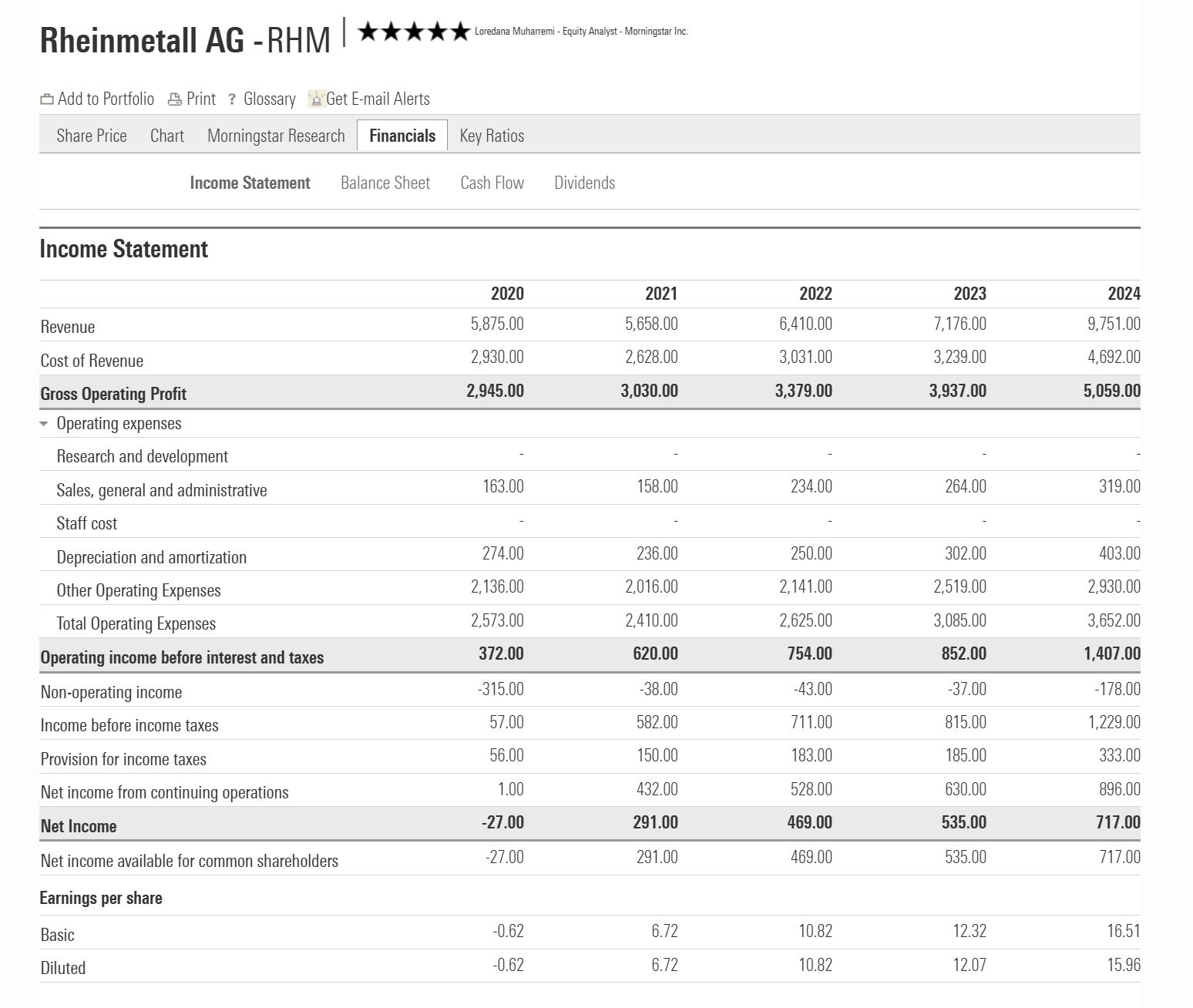Switch to the Chart tab
This screenshot has height=1008, width=1193.
pos(167,136)
